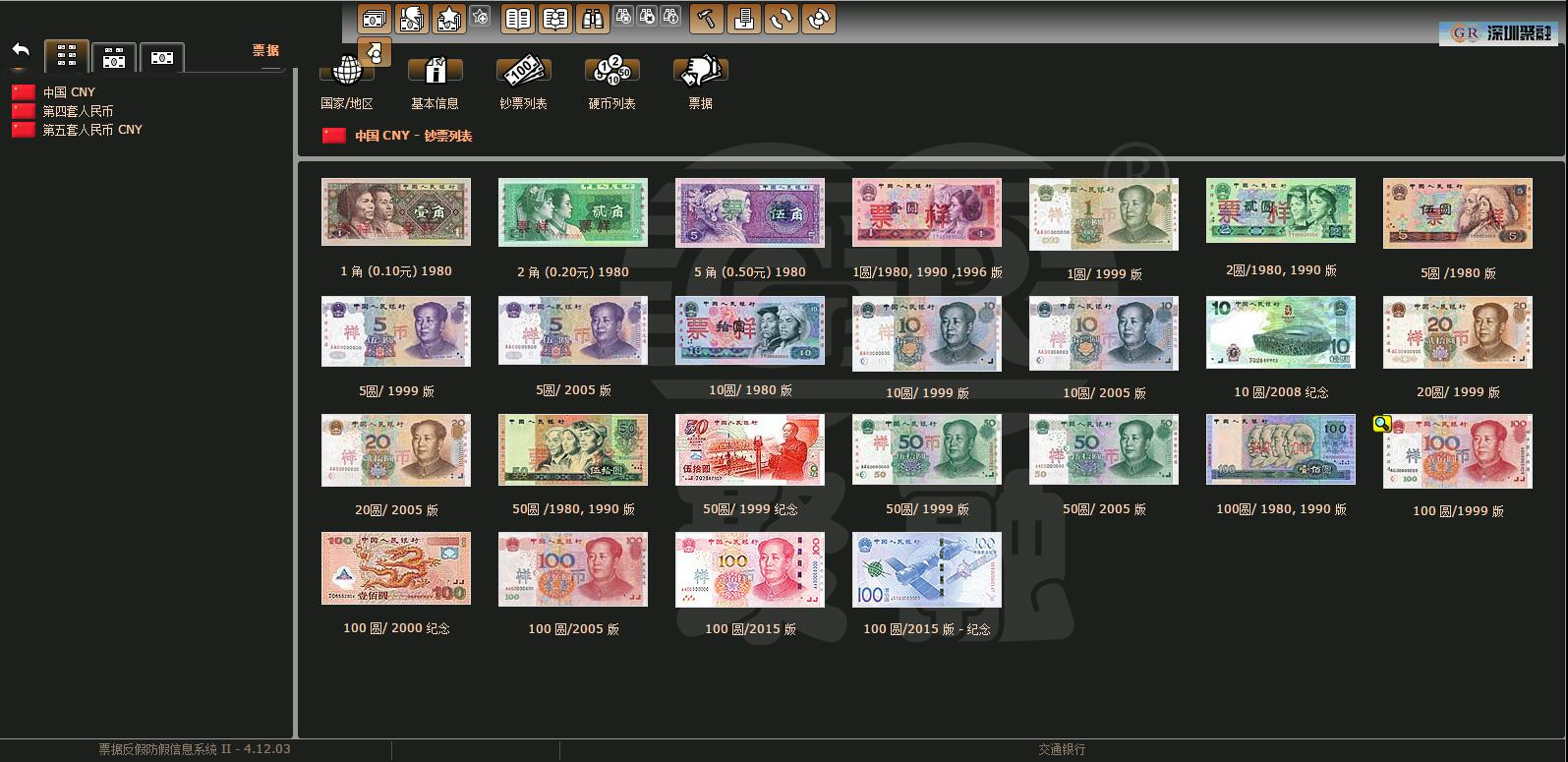This screenshot has width=1568, height=762.
Task: Open the 1圆/1980, 1990, 1996 版 banknote
Action: tap(927, 211)
